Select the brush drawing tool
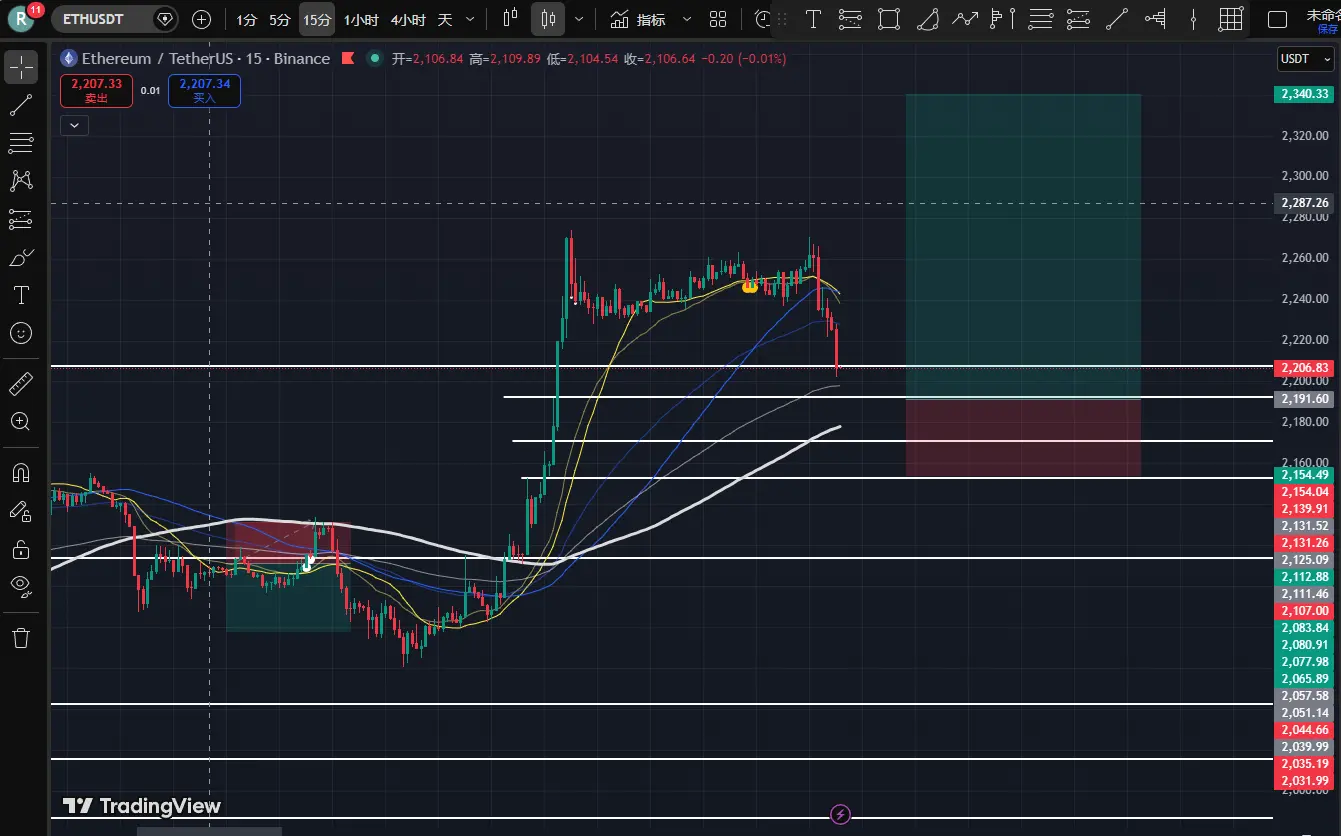The height and width of the screenshot is (836, 1341). 21,257
